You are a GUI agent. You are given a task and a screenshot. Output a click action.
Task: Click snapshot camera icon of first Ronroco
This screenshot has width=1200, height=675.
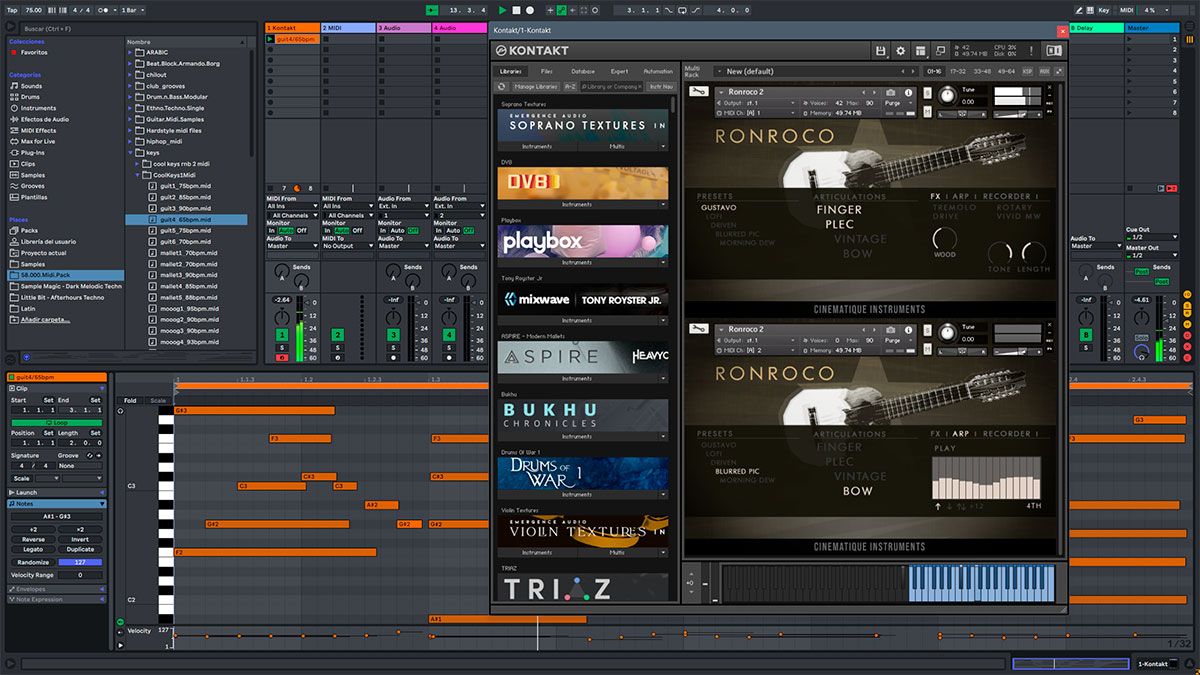pyautogui.click(x=891, y=92)
